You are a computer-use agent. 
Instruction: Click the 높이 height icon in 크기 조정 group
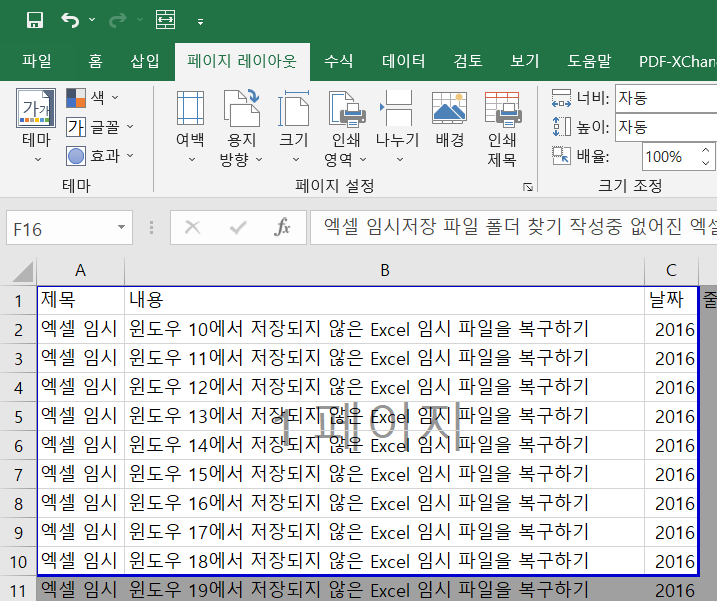[x=561, y=127]
